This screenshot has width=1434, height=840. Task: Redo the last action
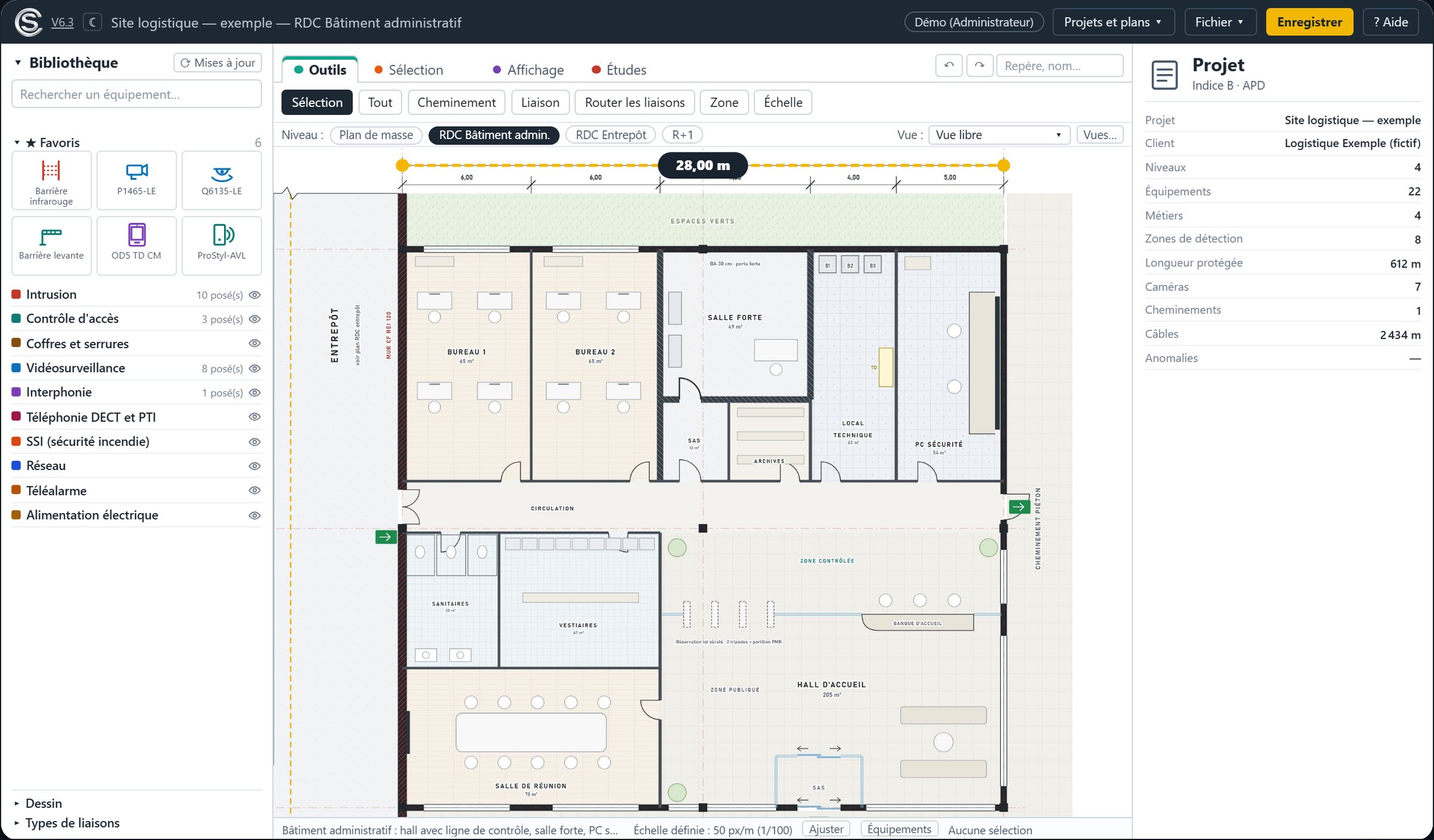pyautogui.click(x=979, y=65)
